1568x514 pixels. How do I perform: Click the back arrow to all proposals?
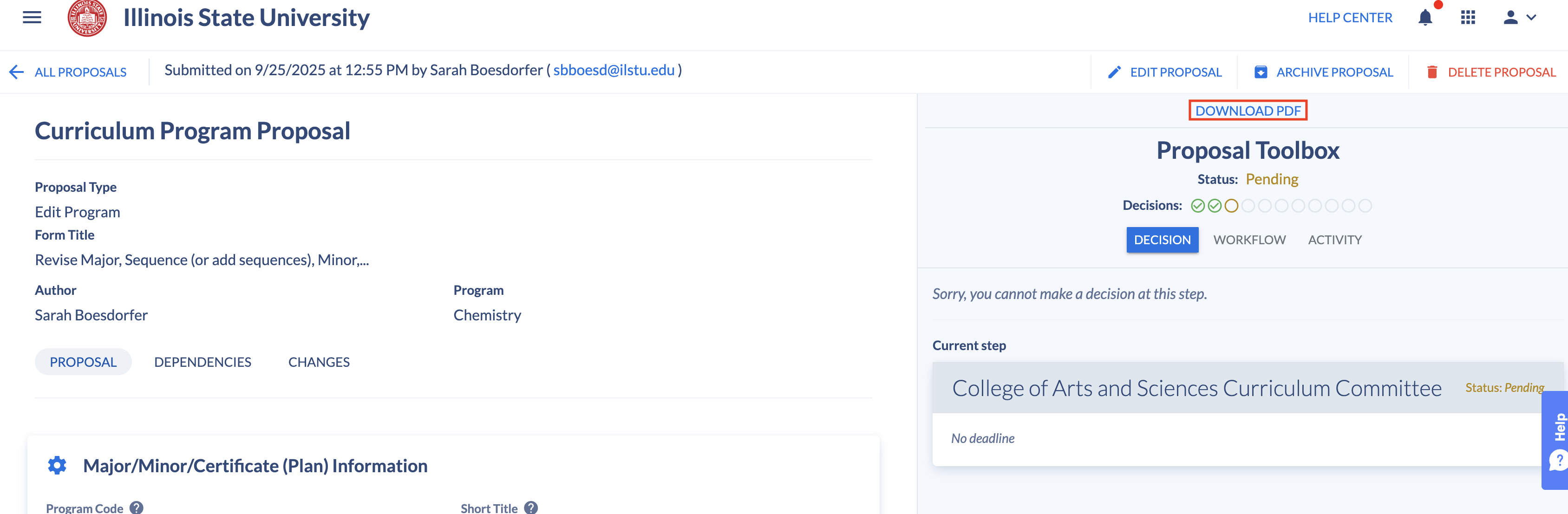click(x=16, y=72)
